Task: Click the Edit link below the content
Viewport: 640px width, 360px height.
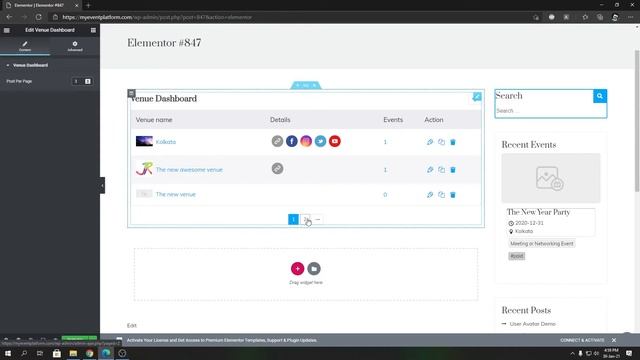Action: point(131,325)
